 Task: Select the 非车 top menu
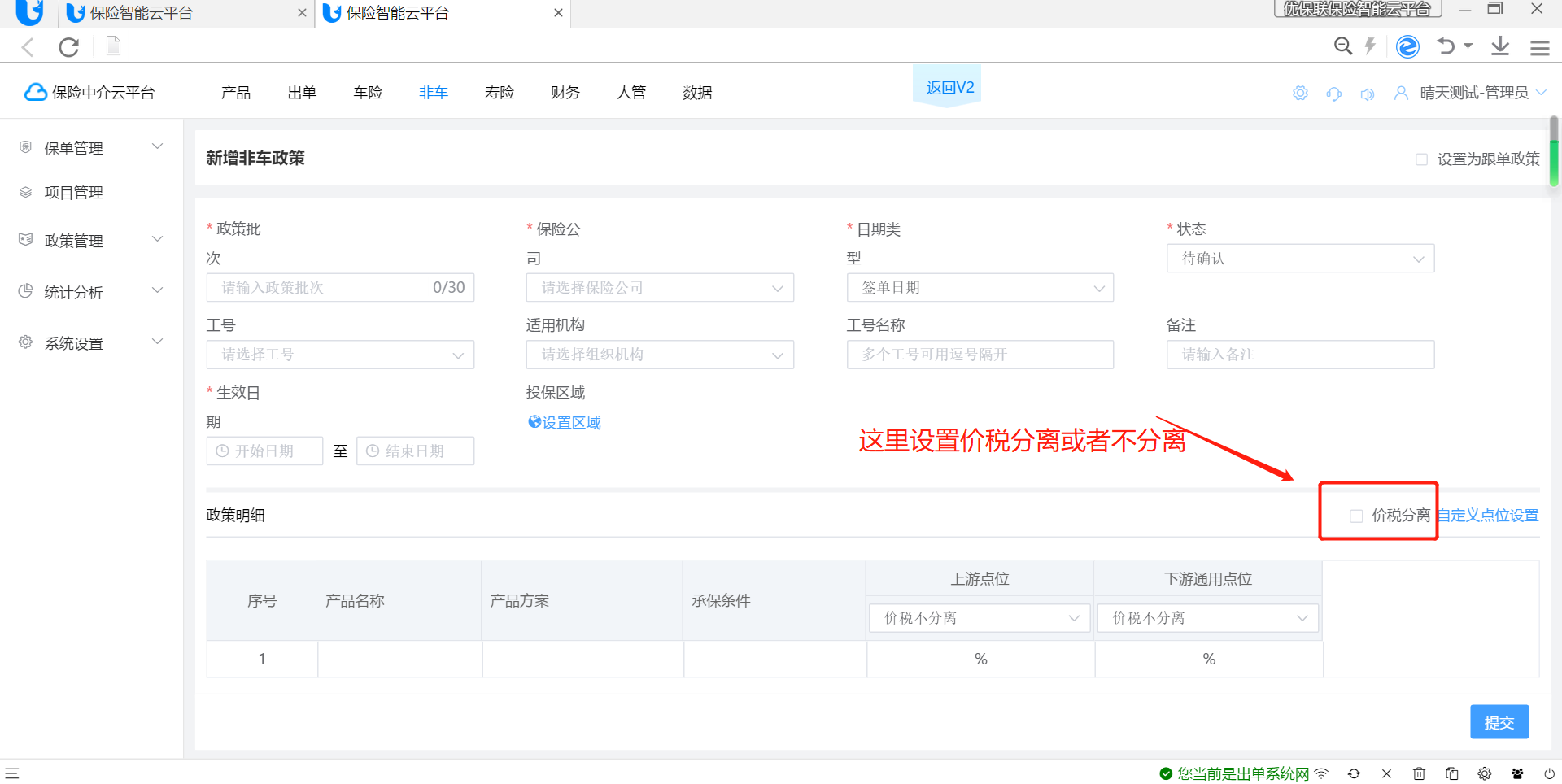click(434, 93)
